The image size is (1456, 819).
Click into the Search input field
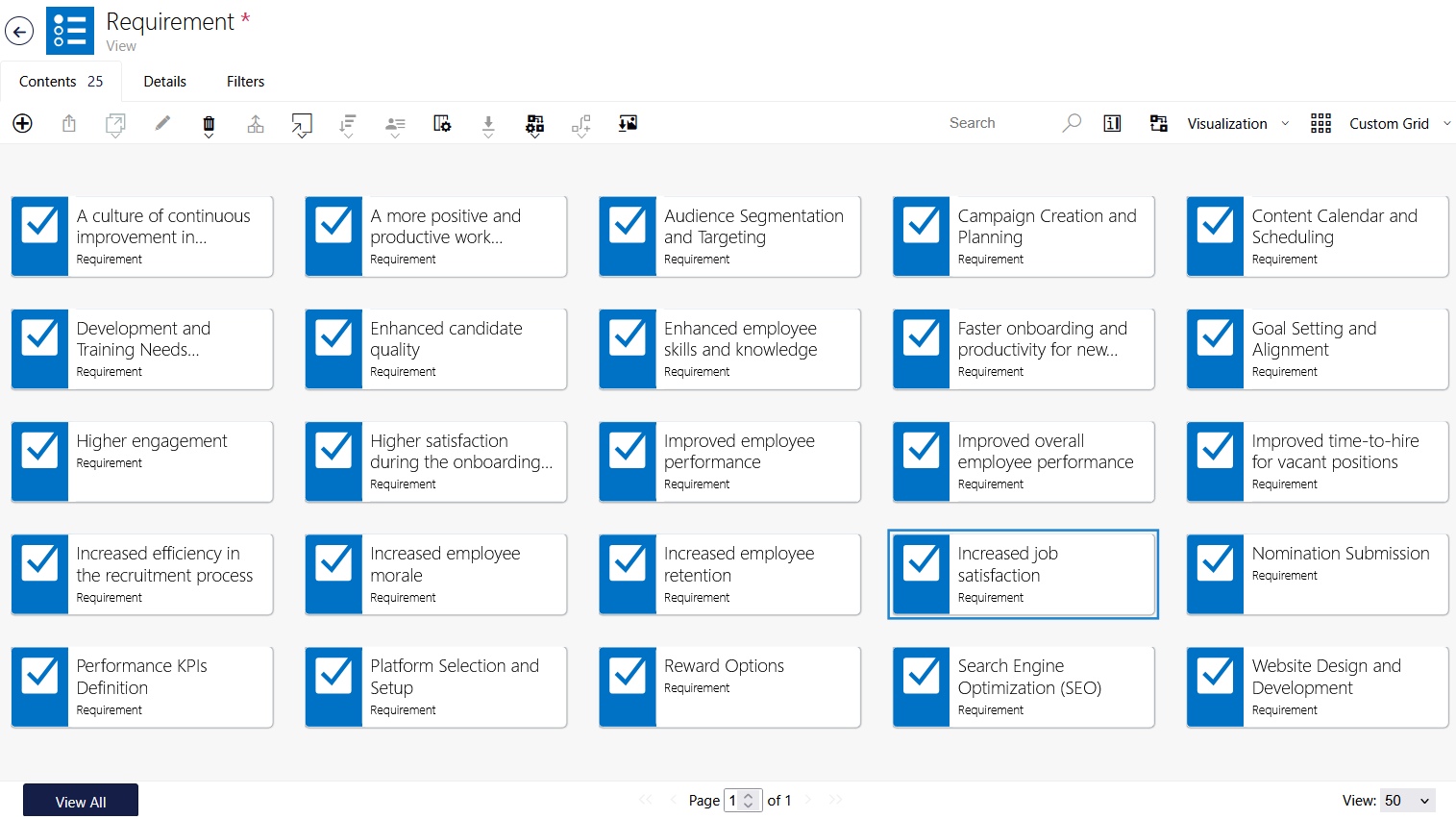pos(999,123)
